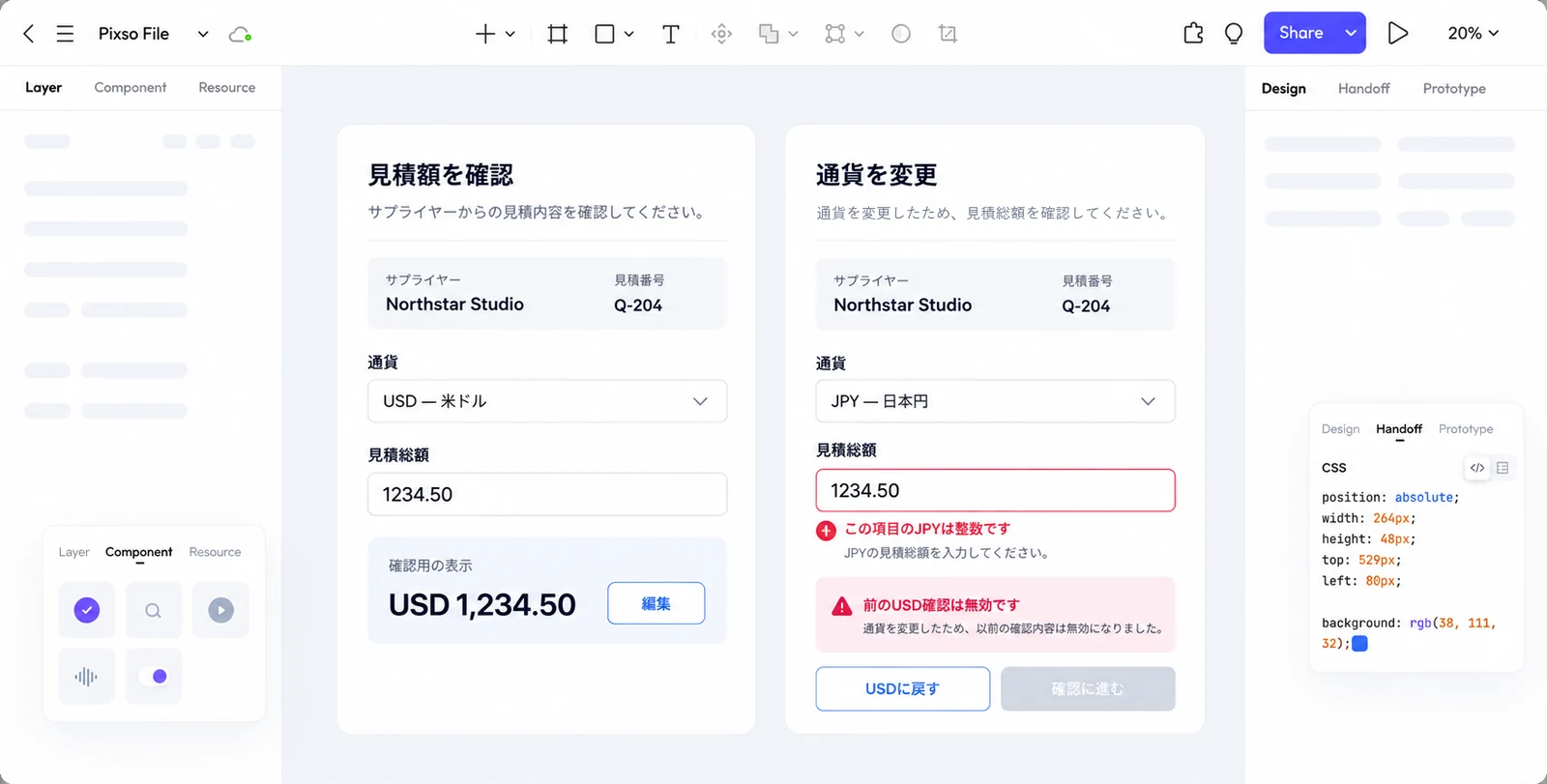Expand the Pixso File name dropdown
This screenshot has height=784, width=1547.
(203, 34)
